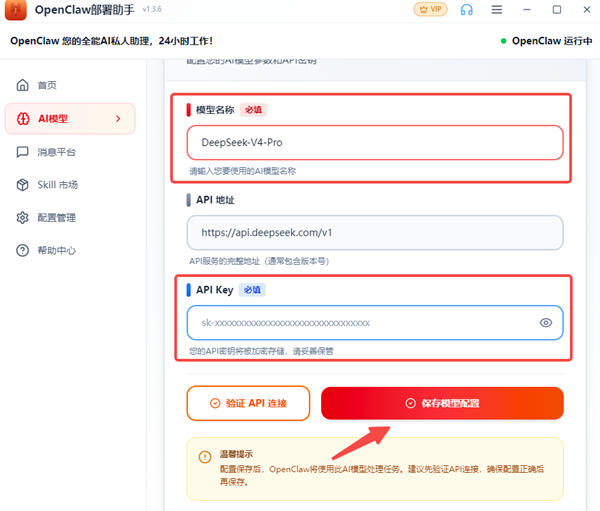Click the OpenClaw 运行中 status text

552,41
